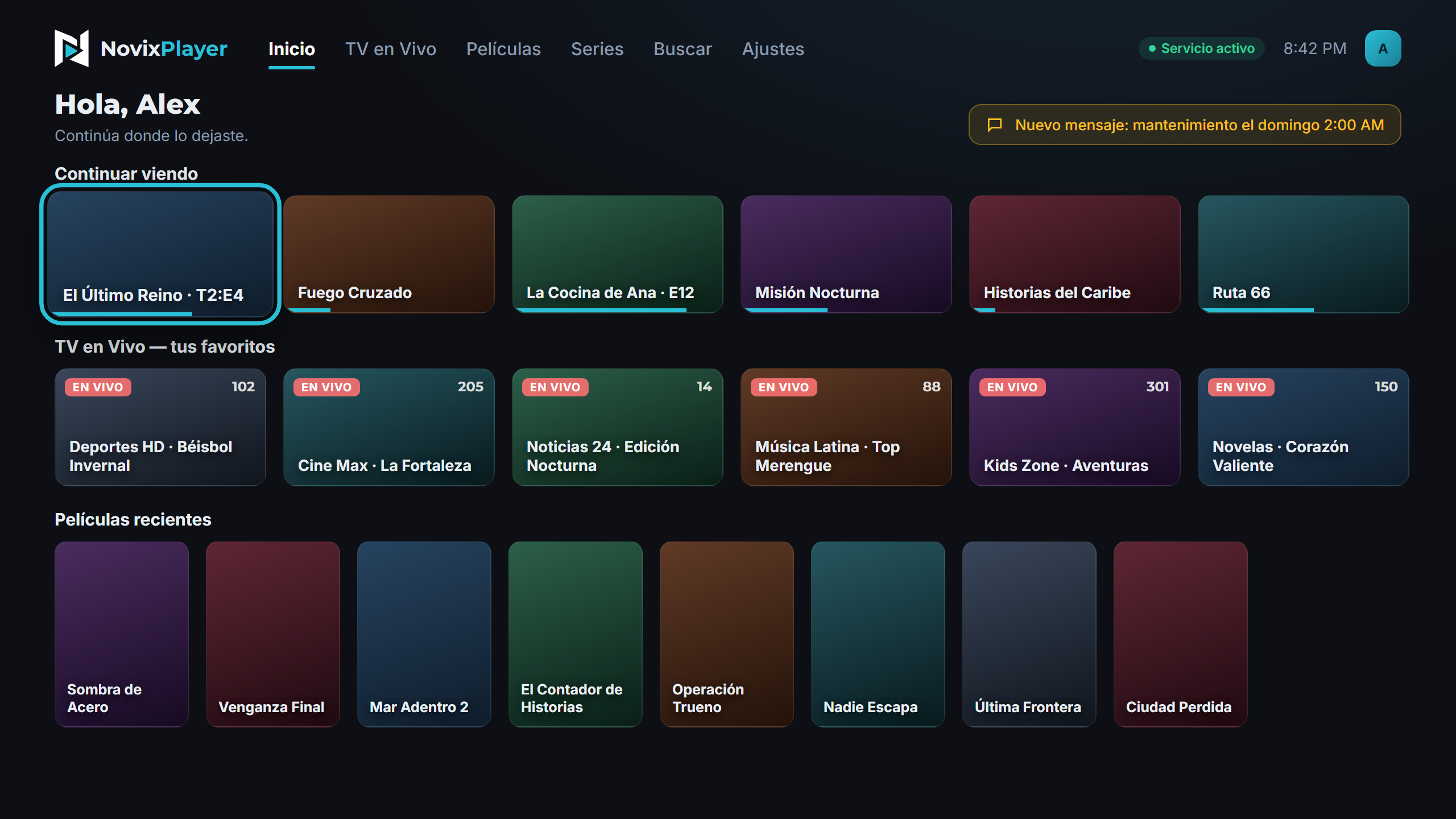The width and height of the screenshot is (1456, 819).
Task: Click the NovixPlayer logo icon
Action: [72, 48]
